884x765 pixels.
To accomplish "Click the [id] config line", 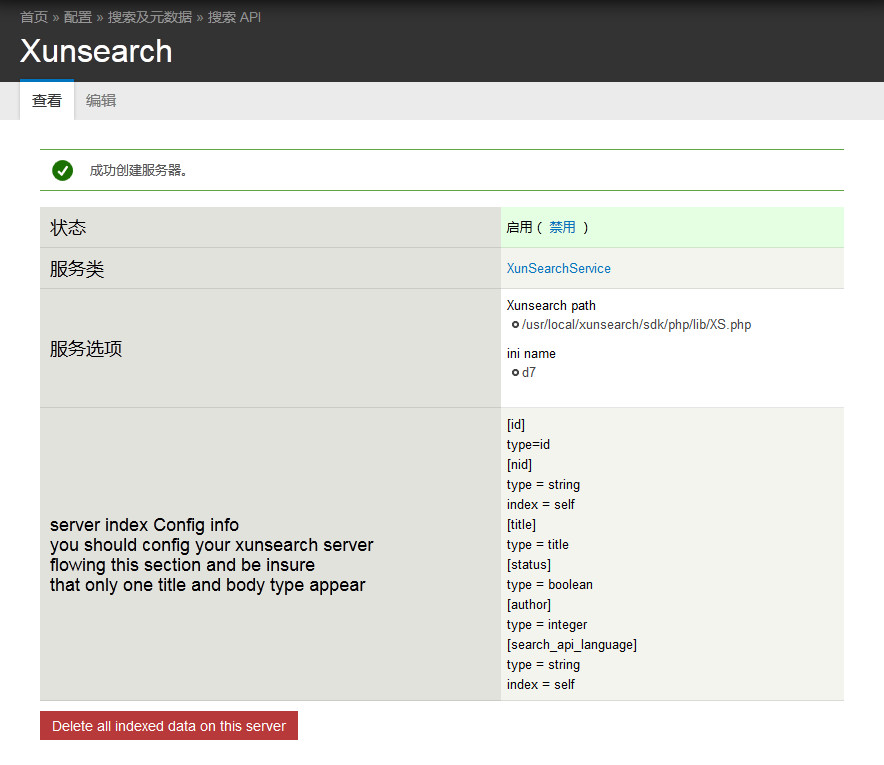I will [515, 424].
